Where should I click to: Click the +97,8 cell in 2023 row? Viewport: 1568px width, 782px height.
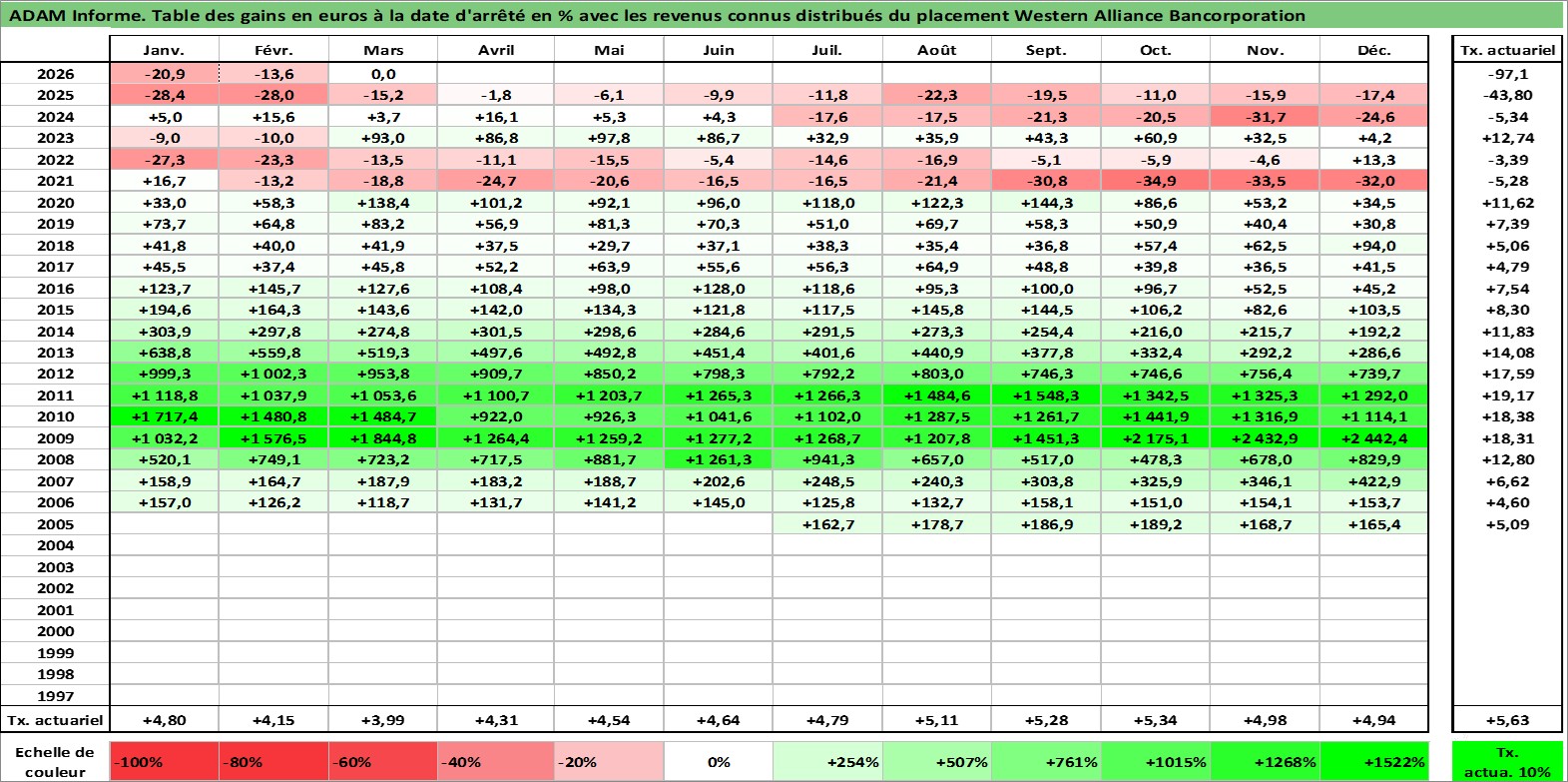pyautogui.click(x=609, y=138)
